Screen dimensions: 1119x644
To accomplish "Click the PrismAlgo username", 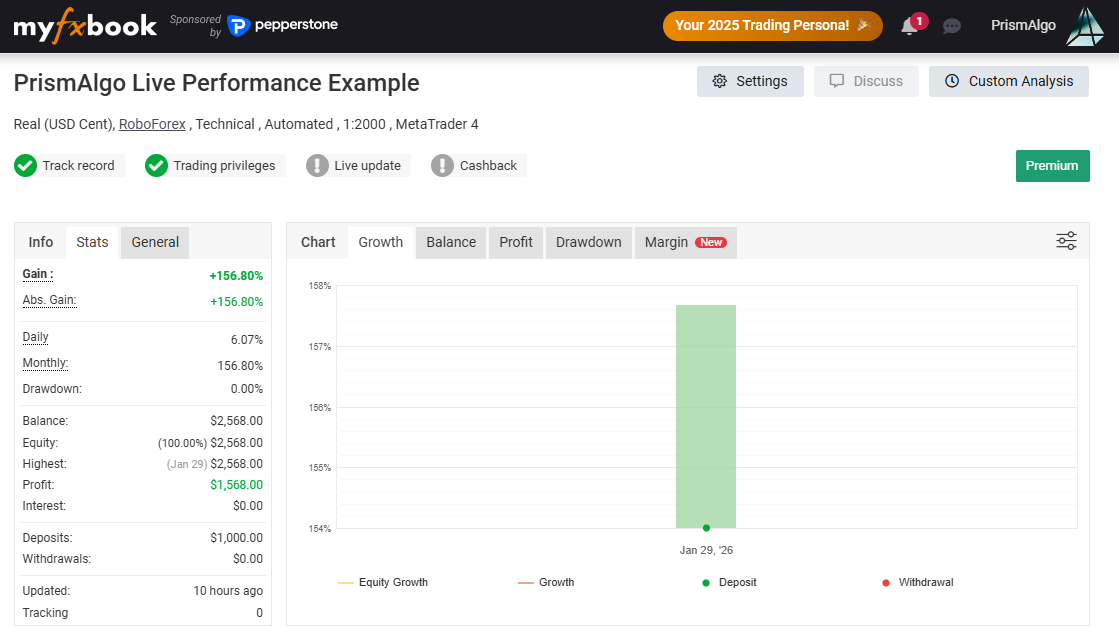I will click(x=1023, y=26).
